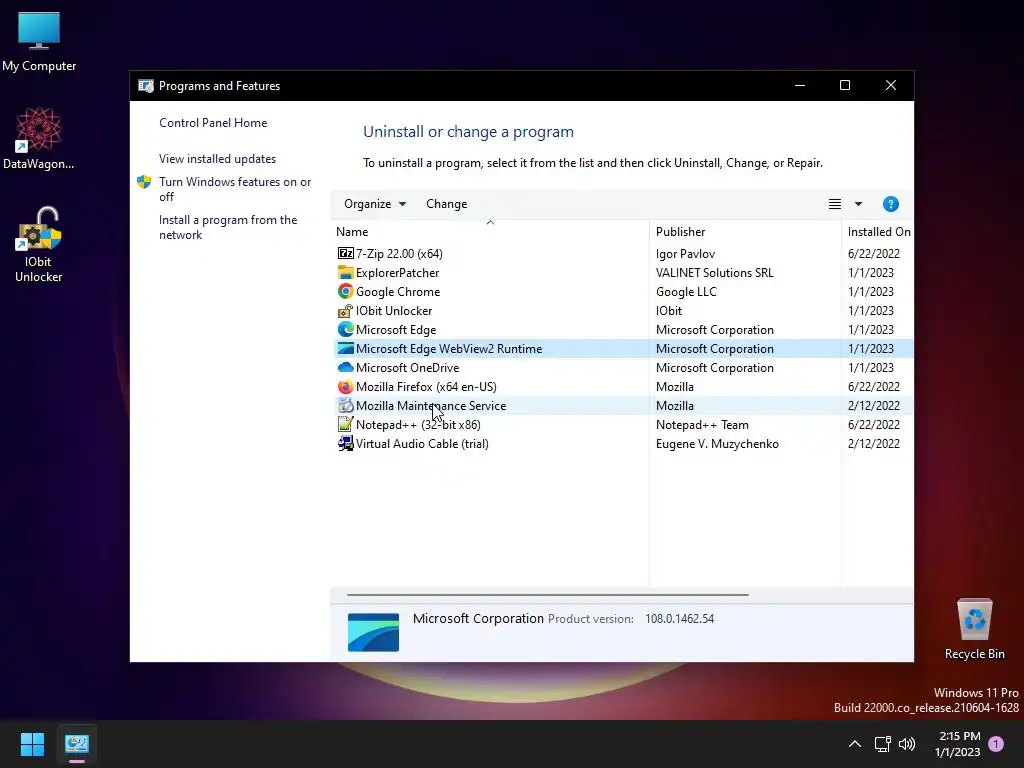Click the large product icon in details pane

click(373, 632)
